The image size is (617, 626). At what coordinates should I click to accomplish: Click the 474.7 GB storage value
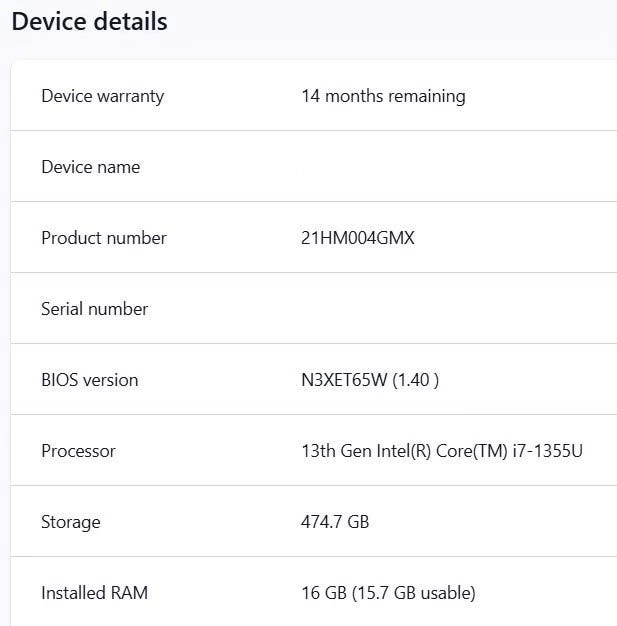click(x=335, y=522)
